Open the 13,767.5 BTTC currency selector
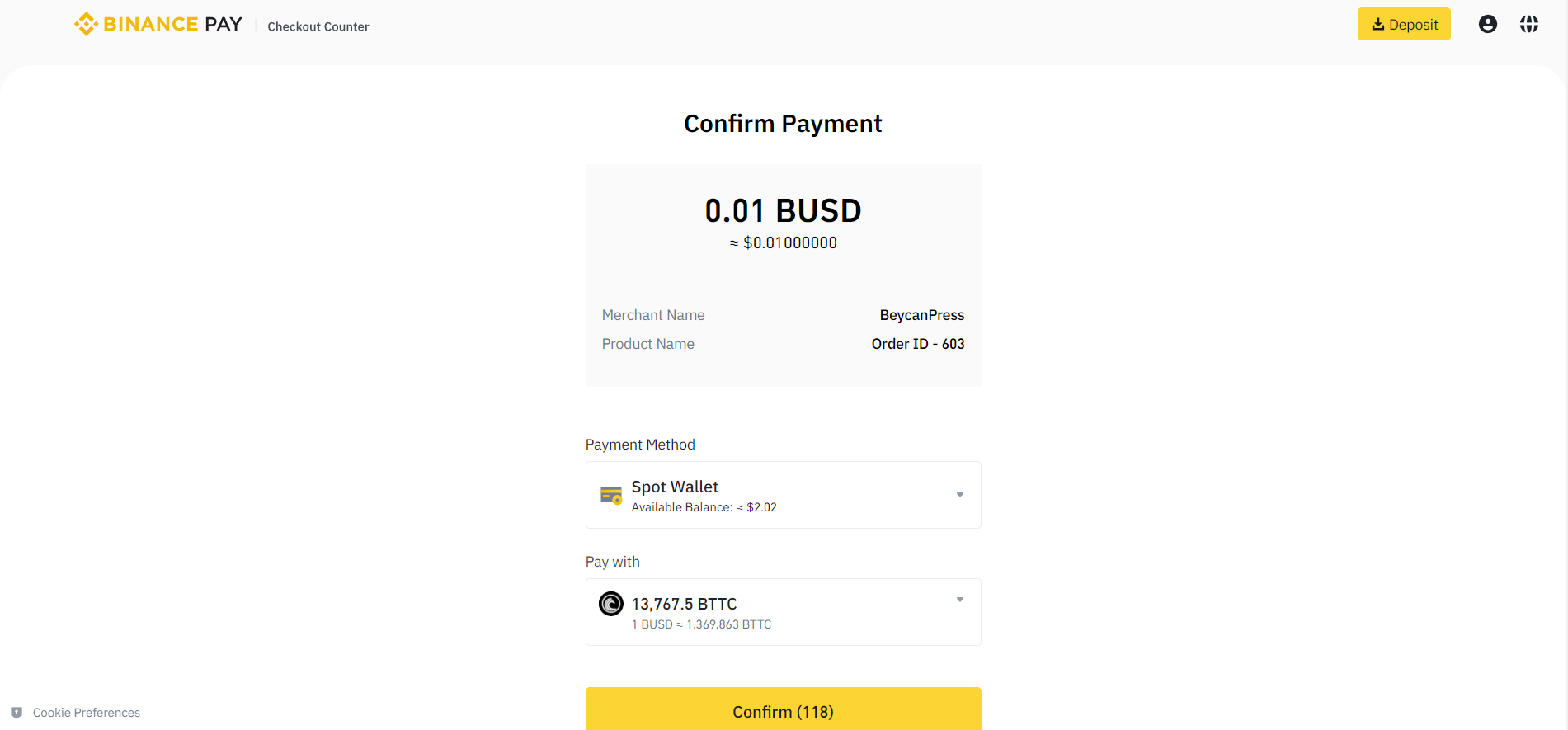 point(783,612)
